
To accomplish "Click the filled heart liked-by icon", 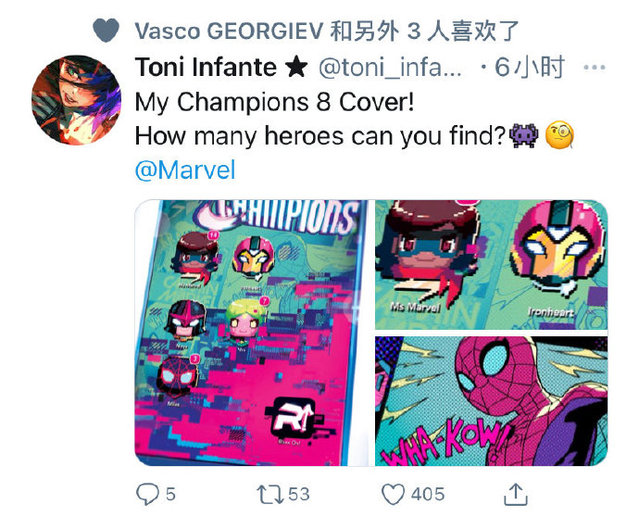I will pyautogui.click(x=106, y=30).
